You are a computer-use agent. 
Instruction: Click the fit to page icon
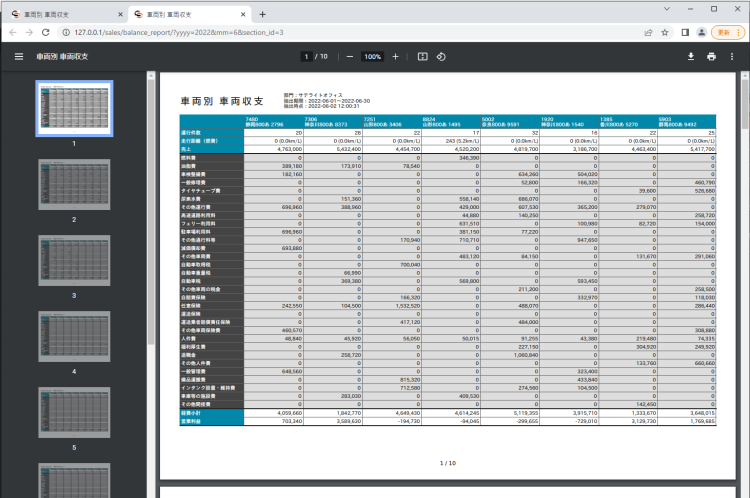point(422,57)
